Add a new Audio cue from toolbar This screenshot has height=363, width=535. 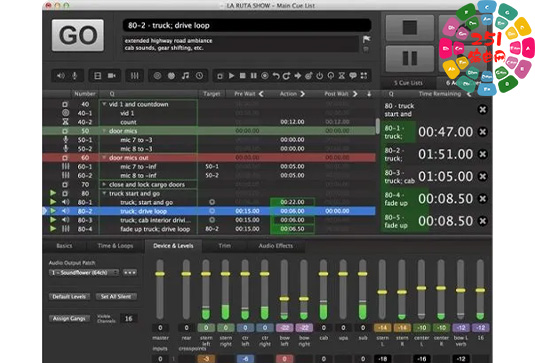pos(61,76)
